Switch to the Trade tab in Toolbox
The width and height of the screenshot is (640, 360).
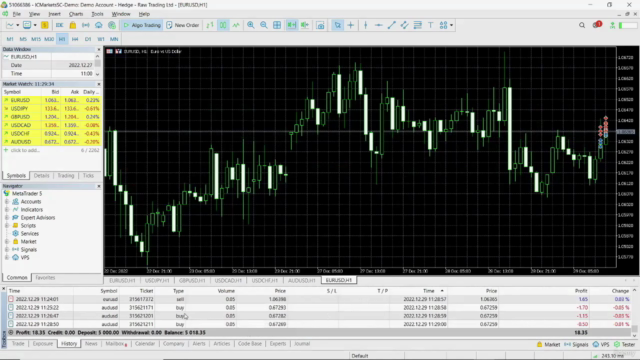coord(18,344)
